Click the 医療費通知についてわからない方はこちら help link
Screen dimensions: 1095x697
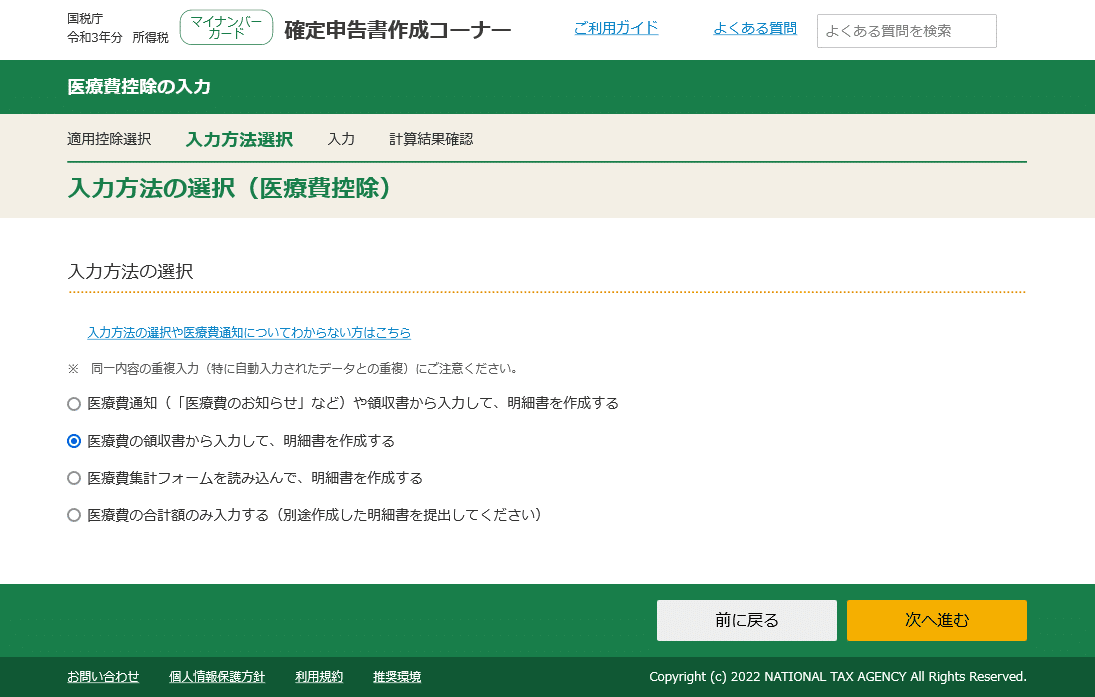point(248,333)
